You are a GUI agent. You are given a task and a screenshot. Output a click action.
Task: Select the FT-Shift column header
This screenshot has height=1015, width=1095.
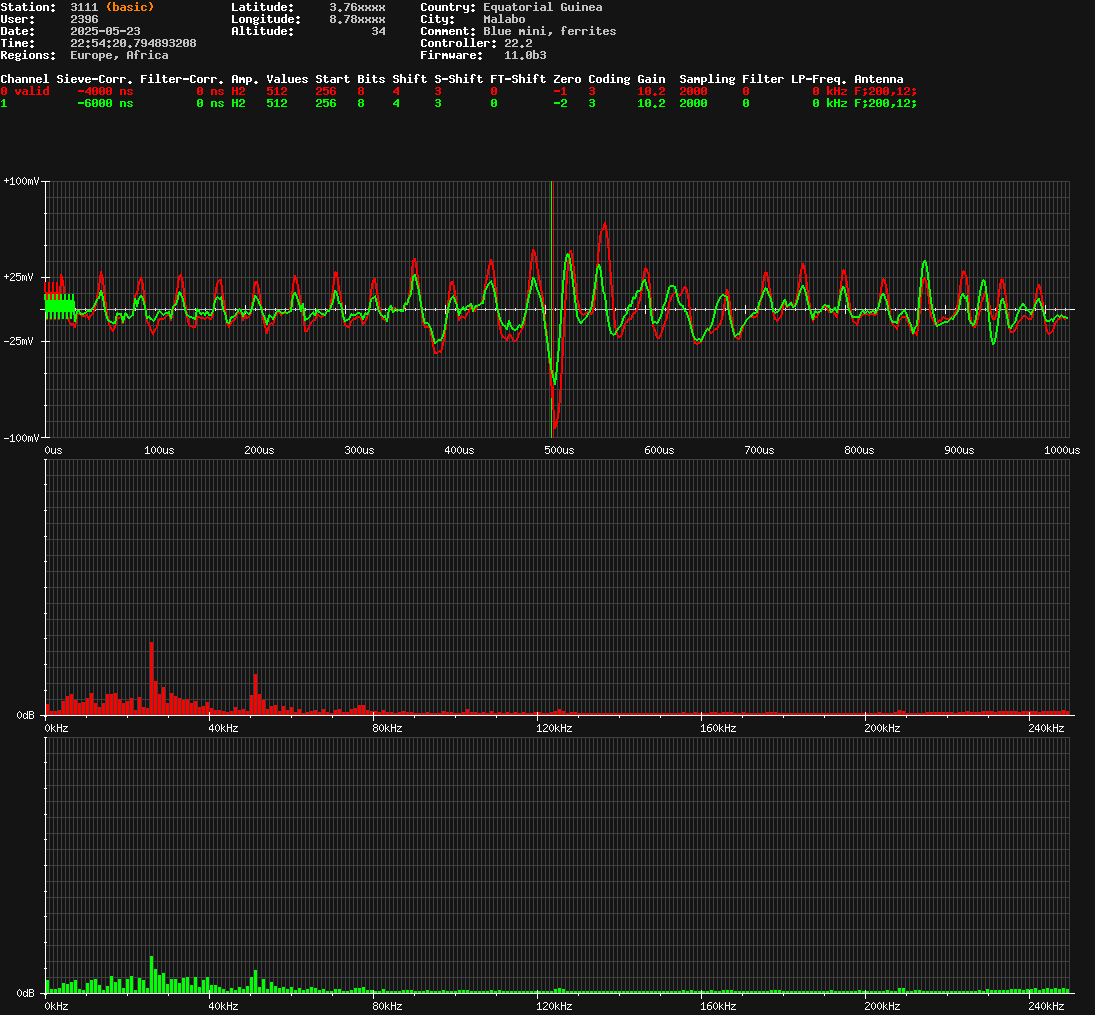pos(518,79)
